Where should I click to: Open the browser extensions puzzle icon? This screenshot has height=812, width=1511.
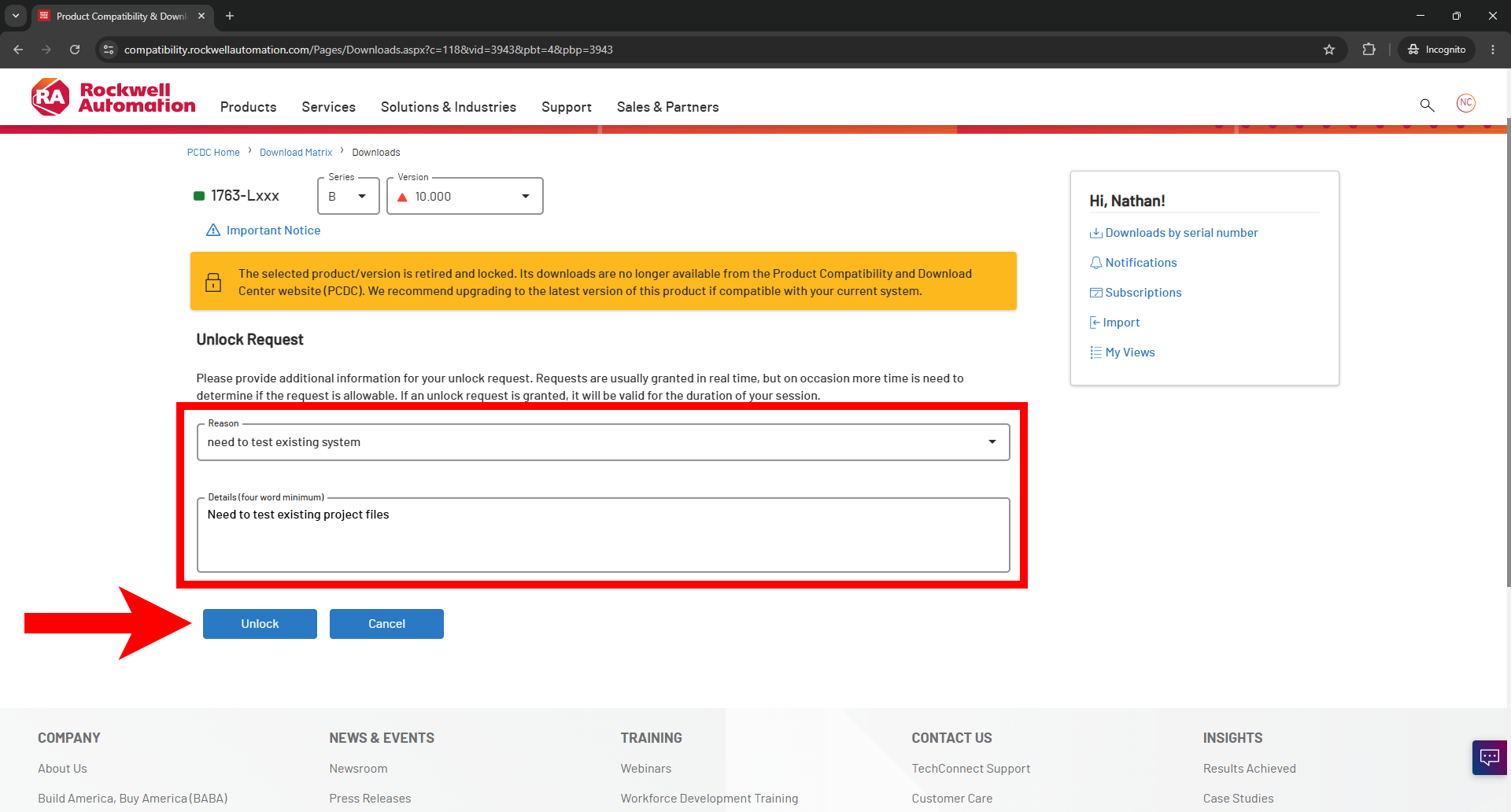click(1369, 50)
